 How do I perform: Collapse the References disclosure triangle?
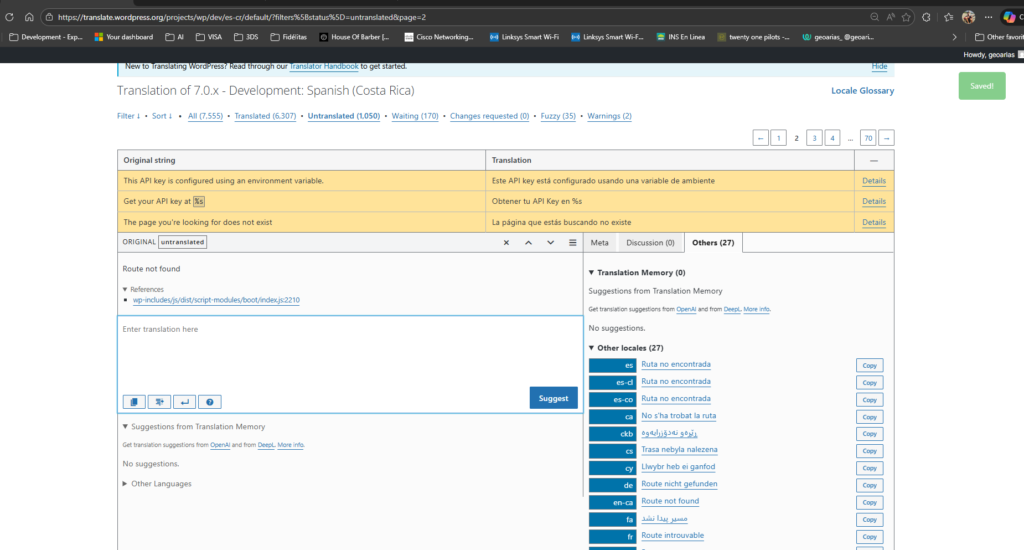(x=126, y=289)
